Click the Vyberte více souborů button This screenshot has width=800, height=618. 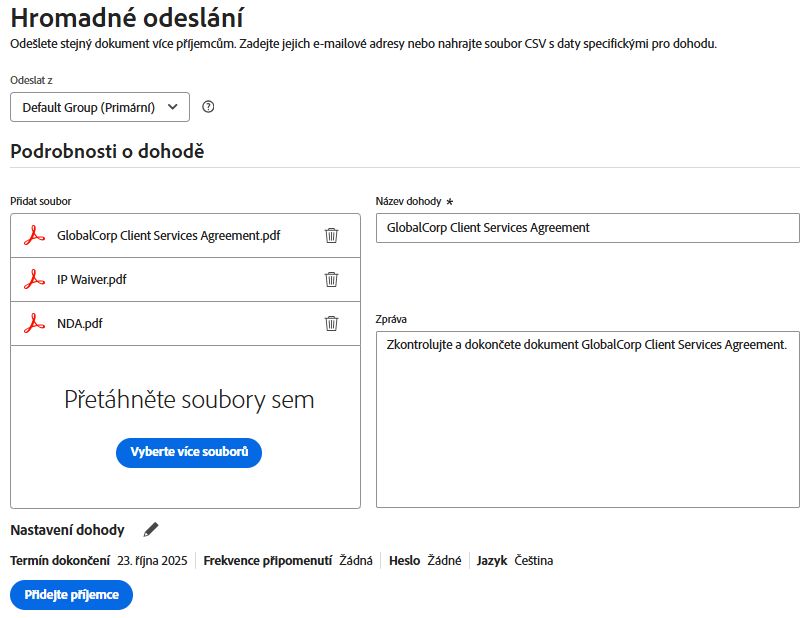coord(189,452)
